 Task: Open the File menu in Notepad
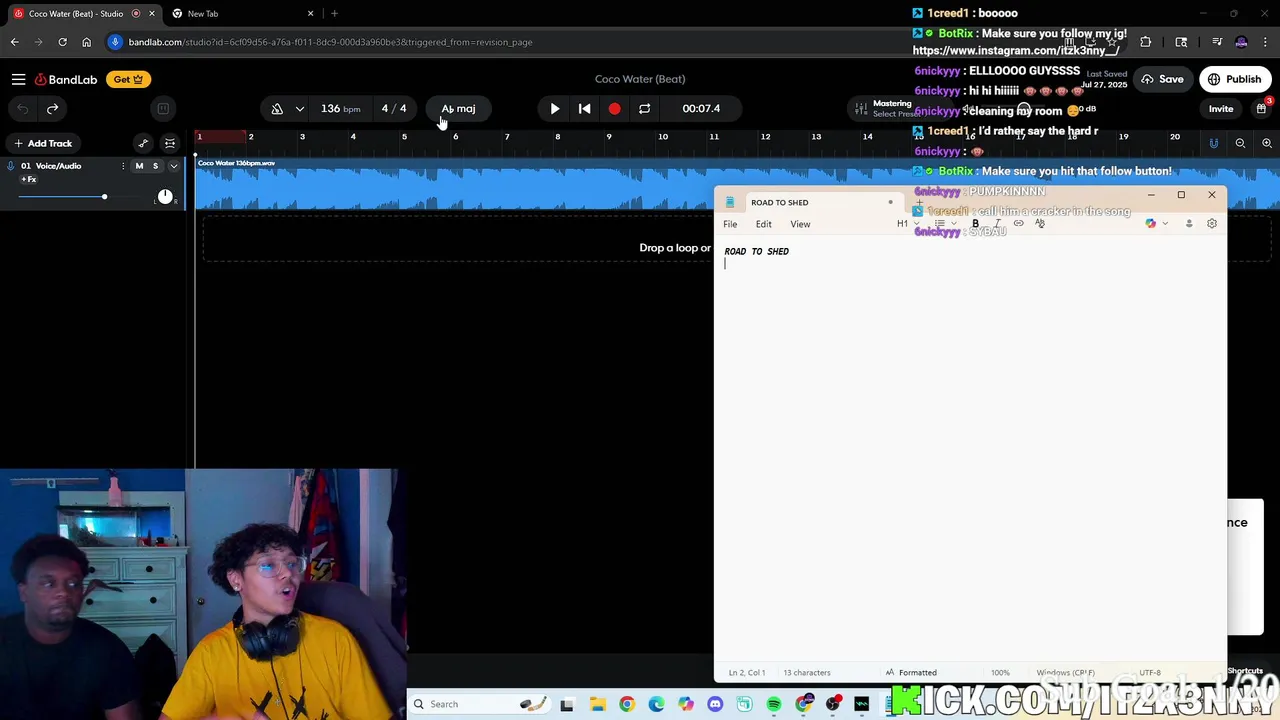pos(730,224)
